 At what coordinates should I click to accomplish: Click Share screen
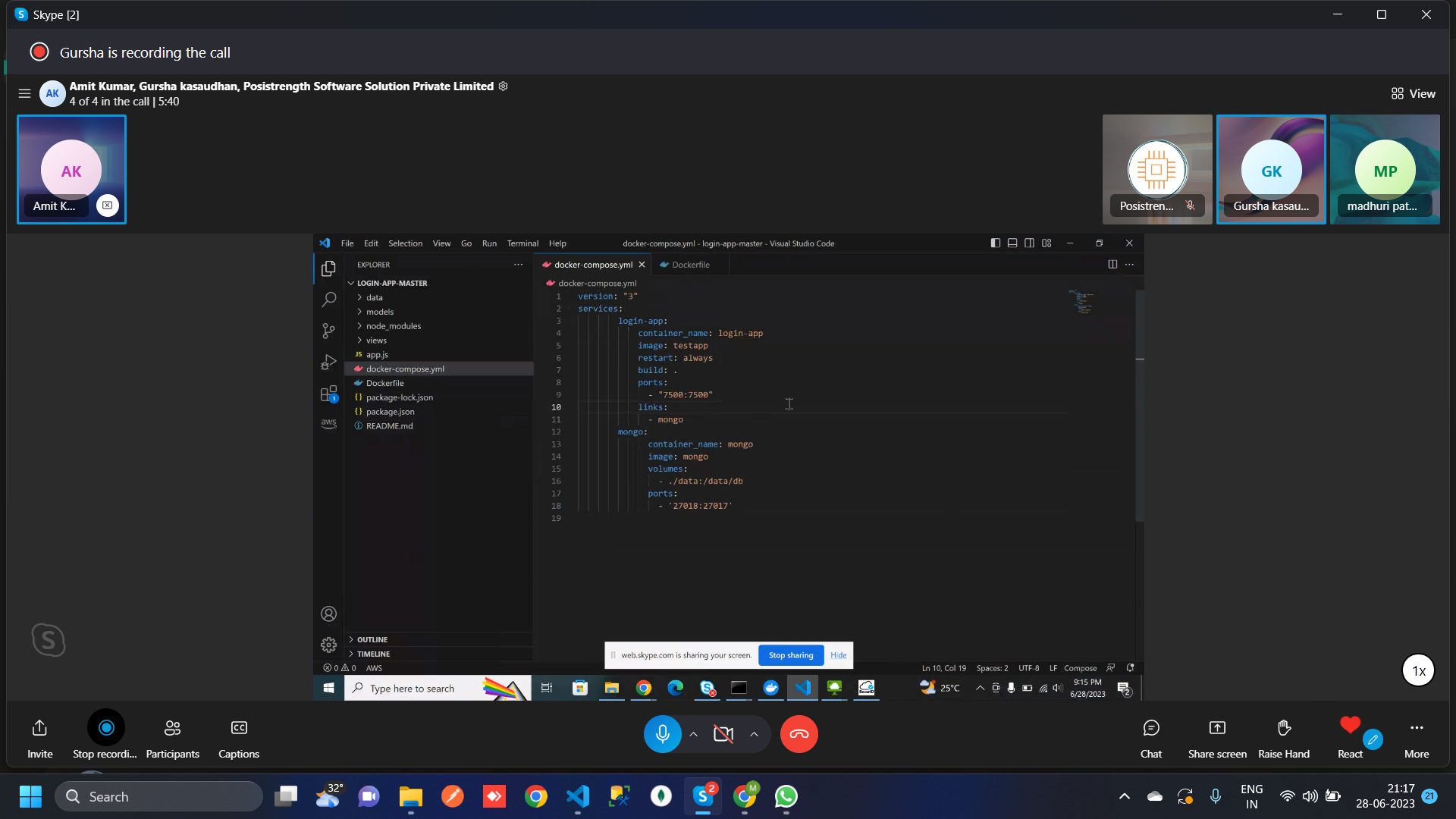(1217, 738)
